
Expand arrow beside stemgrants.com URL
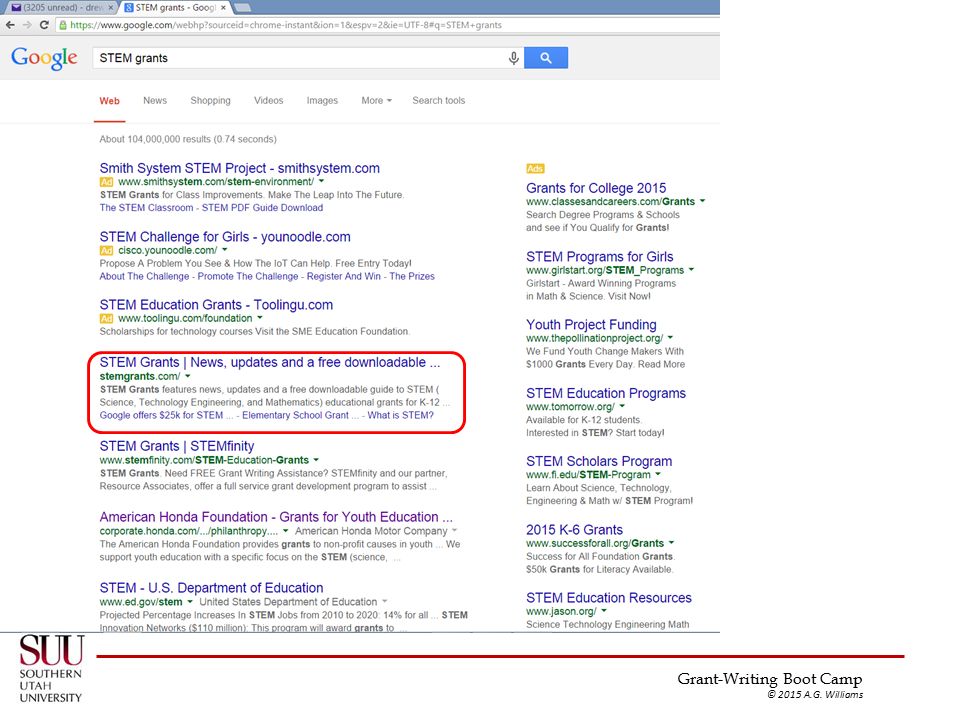(x=188, y=376)
